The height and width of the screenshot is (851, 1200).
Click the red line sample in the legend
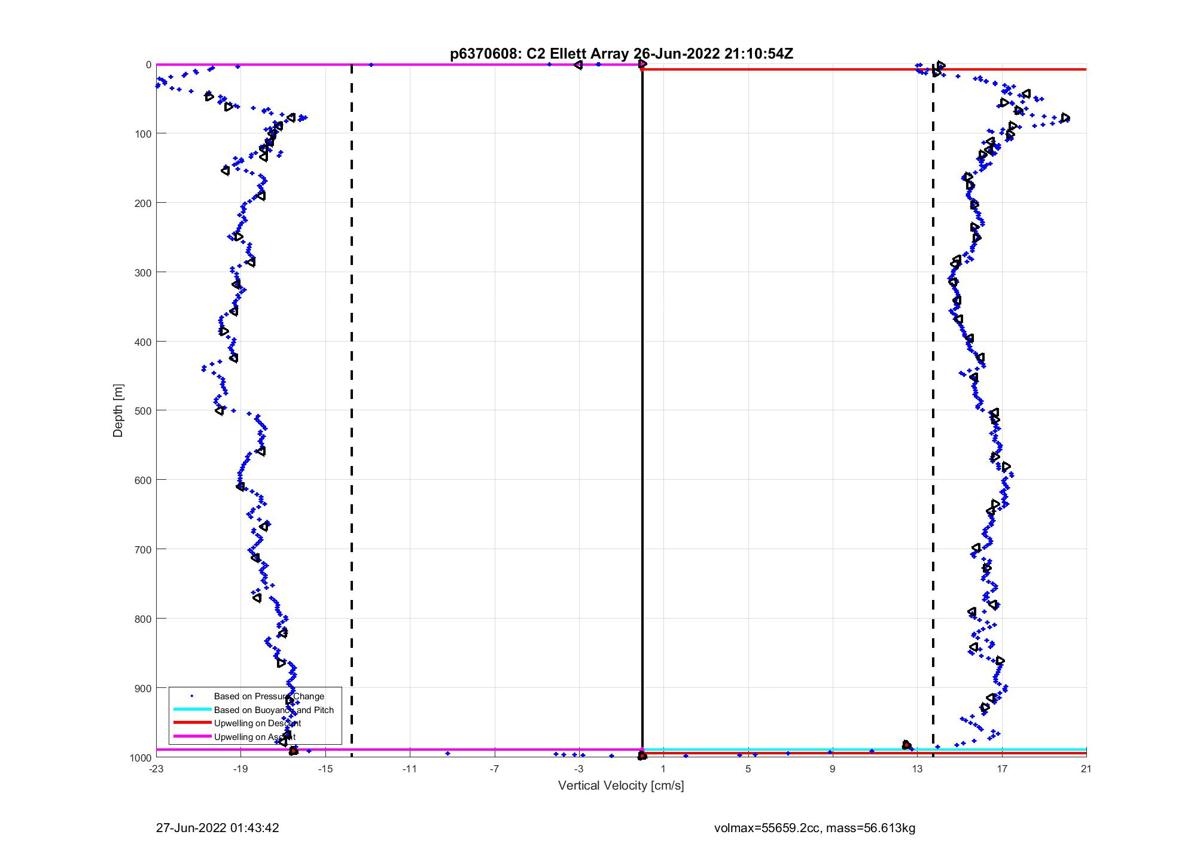coord(190,722)
